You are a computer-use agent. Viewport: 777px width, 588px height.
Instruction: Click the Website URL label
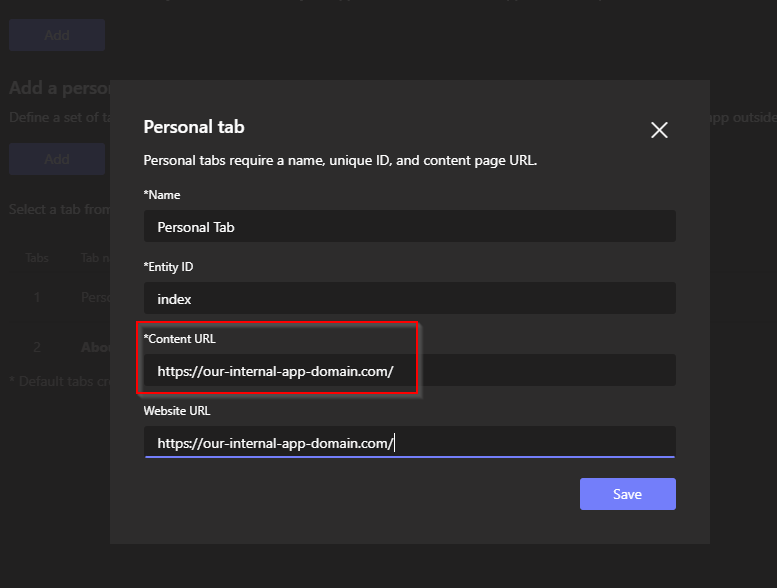(x=177, y=410)
